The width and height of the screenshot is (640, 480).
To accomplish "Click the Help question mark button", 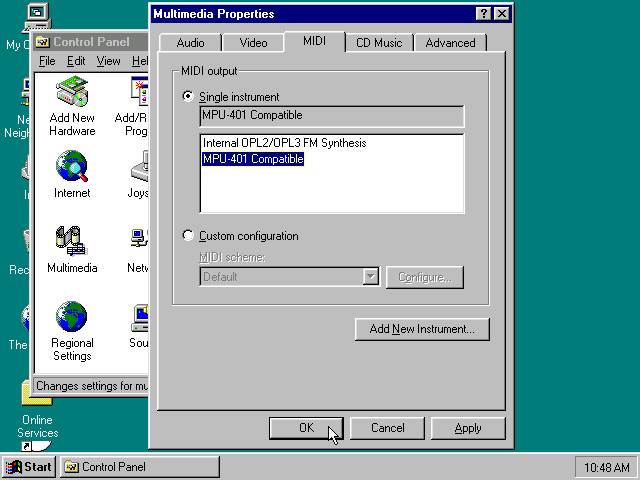I will (x=484, y=14).
